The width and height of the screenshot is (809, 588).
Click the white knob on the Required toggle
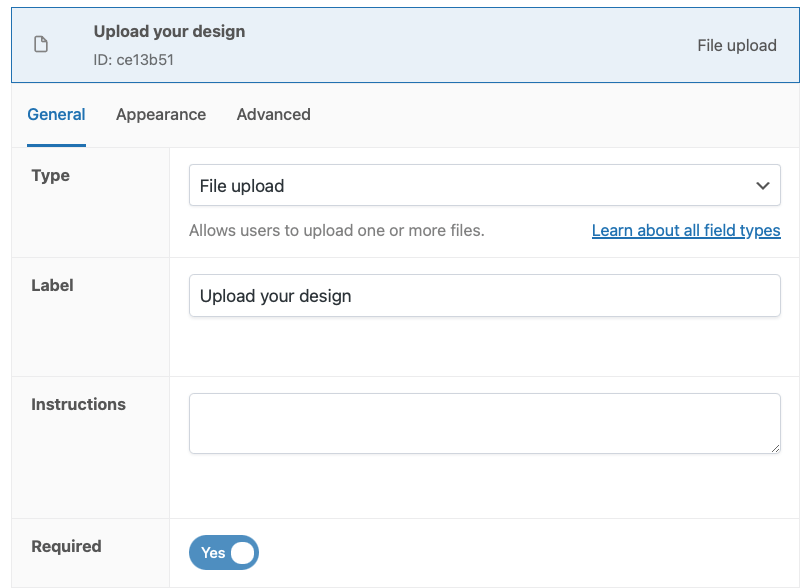coord(242,553)
